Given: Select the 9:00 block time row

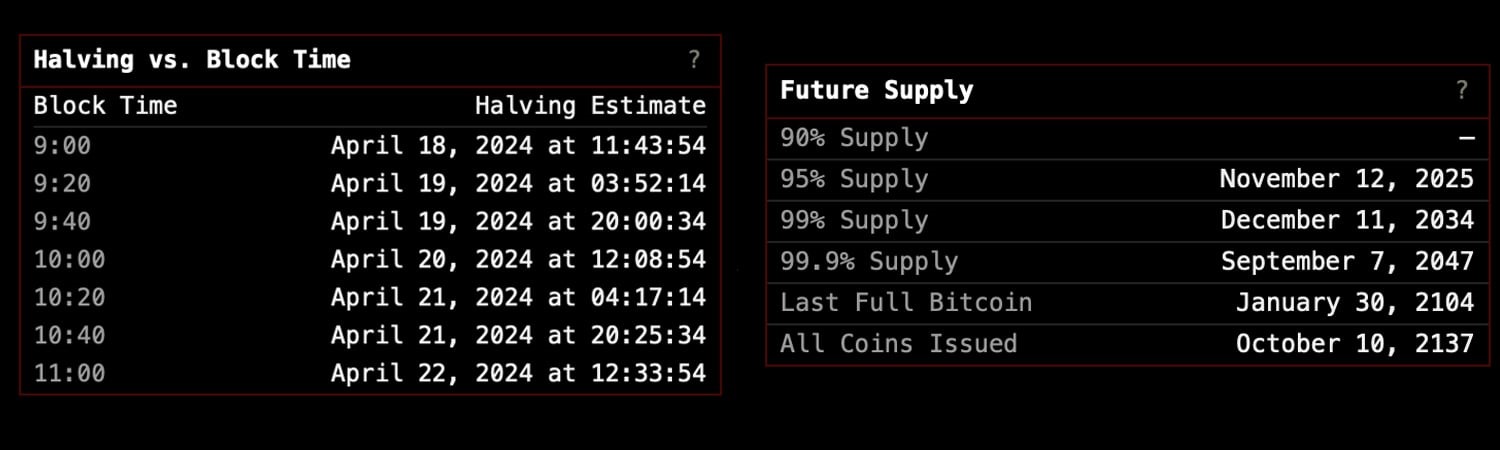Looking at the screenshot, I should [370, 146].
